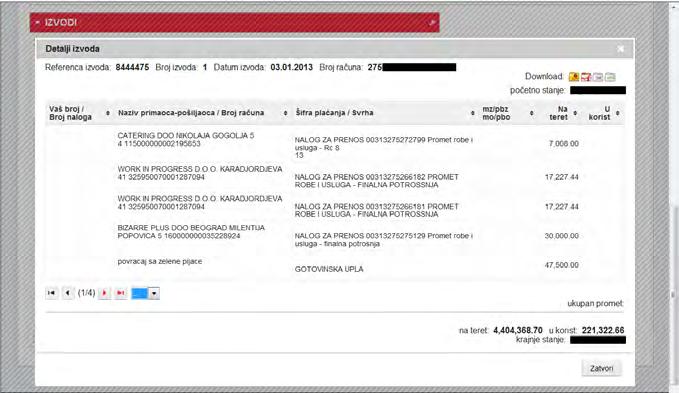Image resolution: width=679 pixels, height=393 pixels.
Task: Go to the previous page of transactions
Action: (x=68, y=293)
